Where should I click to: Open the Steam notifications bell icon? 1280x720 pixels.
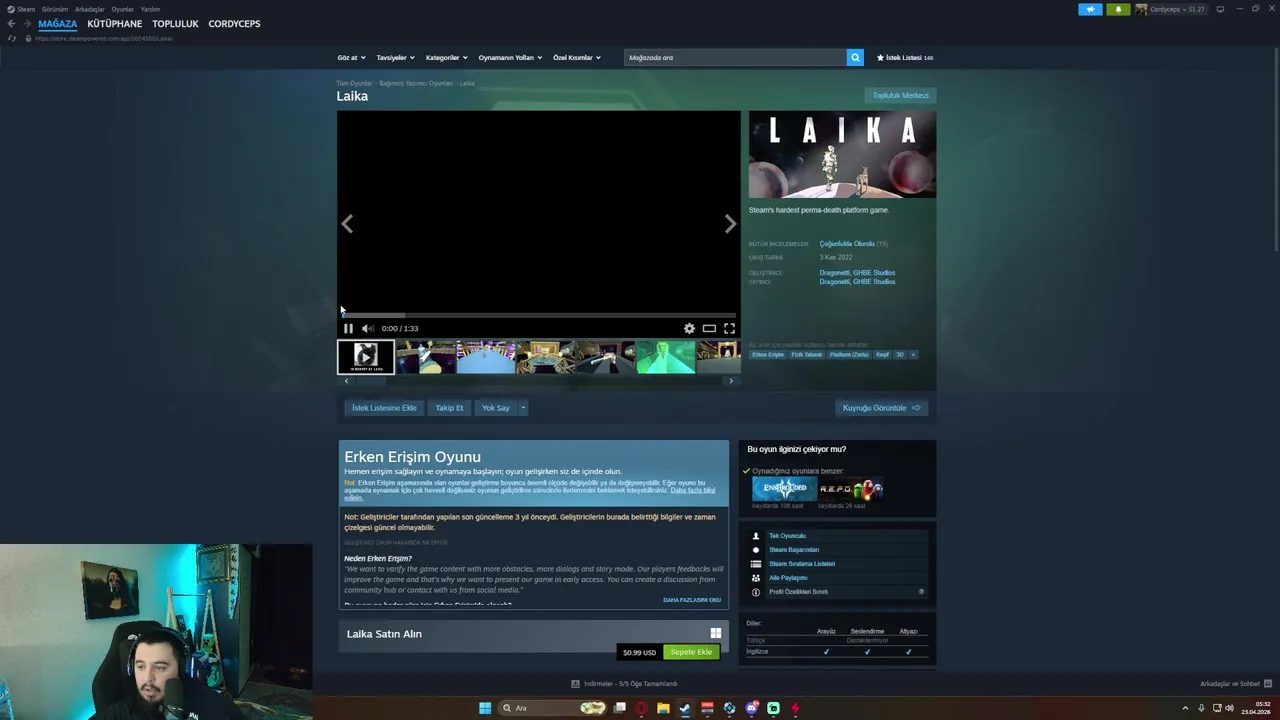click(1117, 9)
